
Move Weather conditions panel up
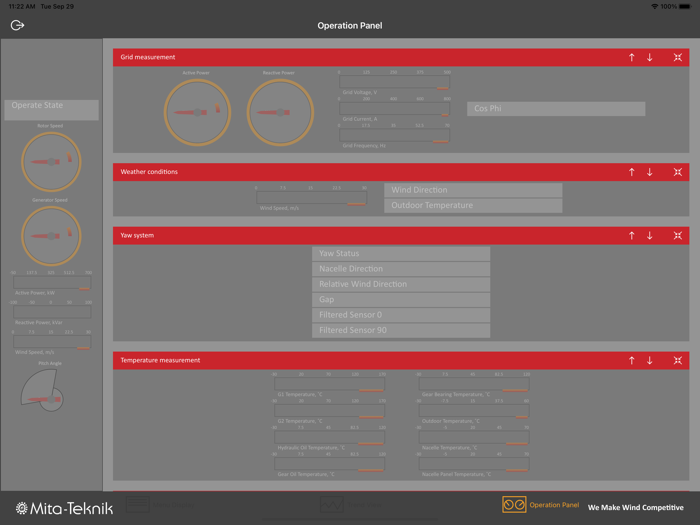pos(631,172)
